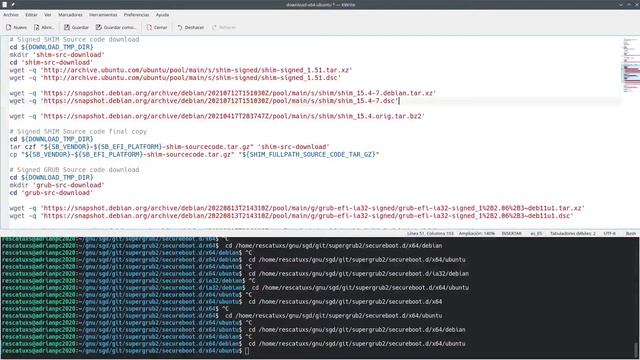Toggle INSERTAR insert mode in status bar
This screenshot has height=360, width=640.
(x=511, y=233)
